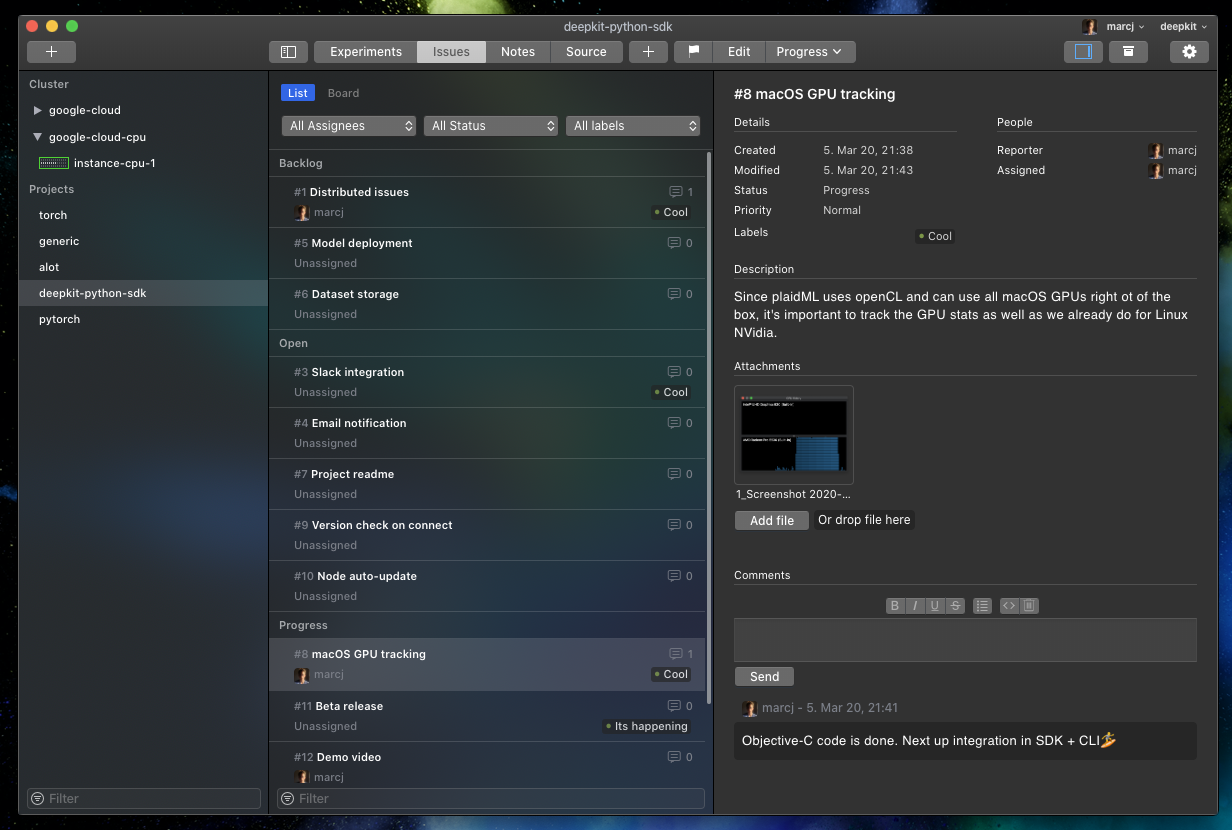Select the flag icon in the toolbar
Screen dimensions: 1232x830
pyautogui.click(x=691, y=51)
